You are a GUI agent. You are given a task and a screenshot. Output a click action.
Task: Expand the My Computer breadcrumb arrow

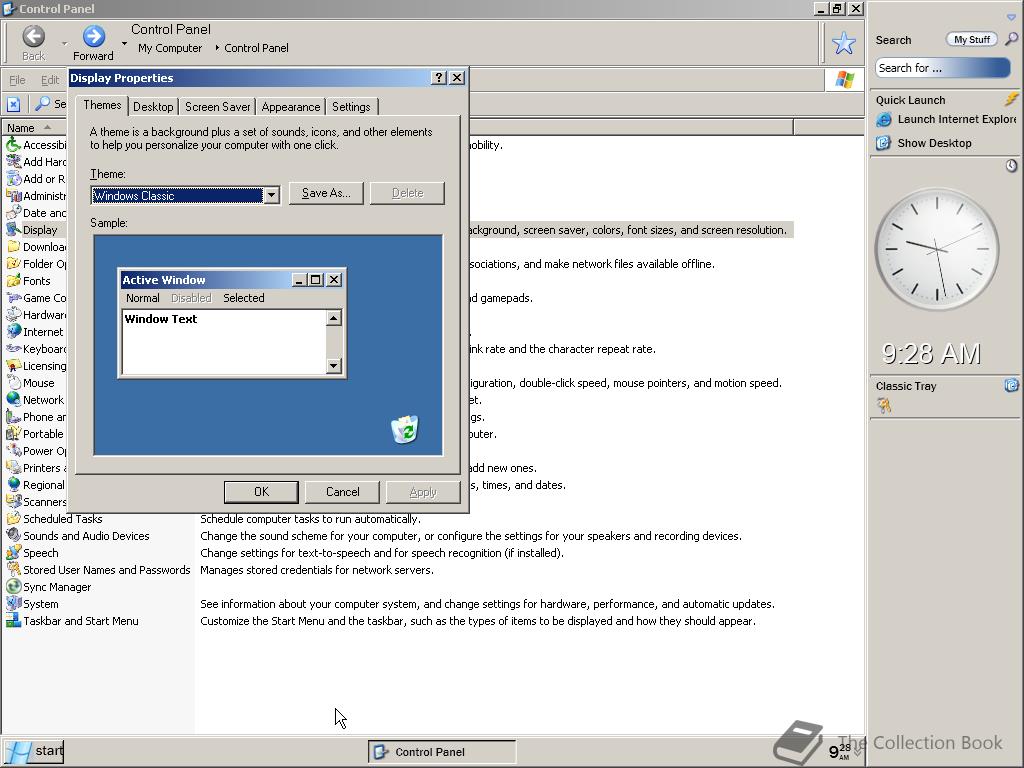217,48
